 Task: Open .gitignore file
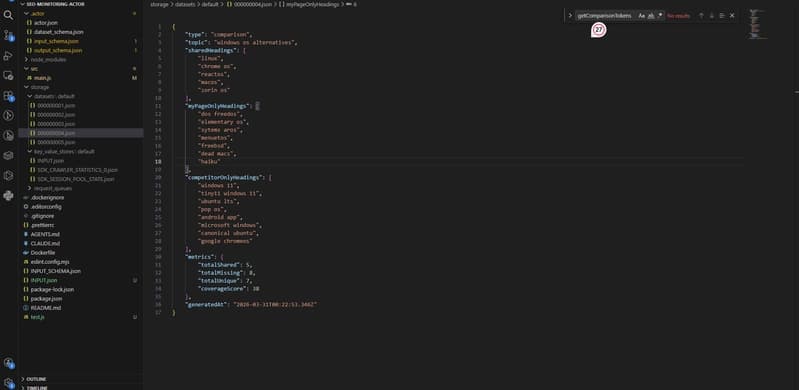click(x=42, y=216)
